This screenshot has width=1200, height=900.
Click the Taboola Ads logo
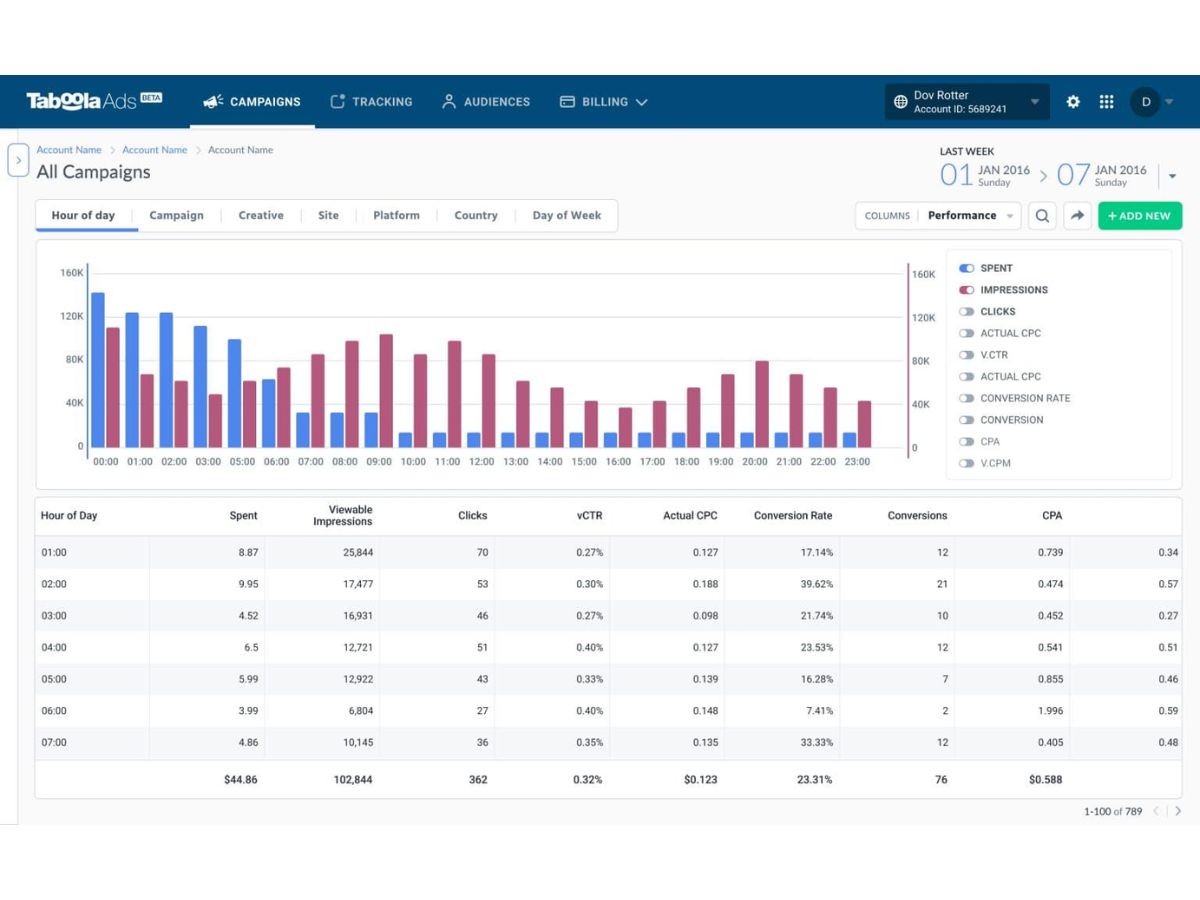(94, 101)
